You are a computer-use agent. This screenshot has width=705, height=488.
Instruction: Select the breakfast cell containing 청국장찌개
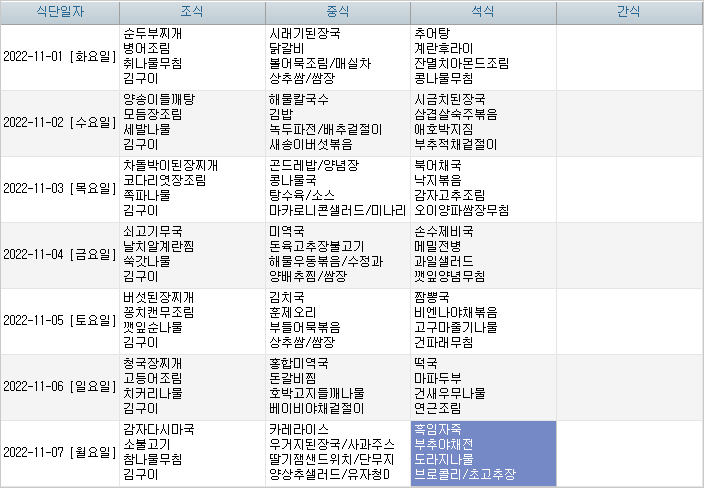coord(192,386)
